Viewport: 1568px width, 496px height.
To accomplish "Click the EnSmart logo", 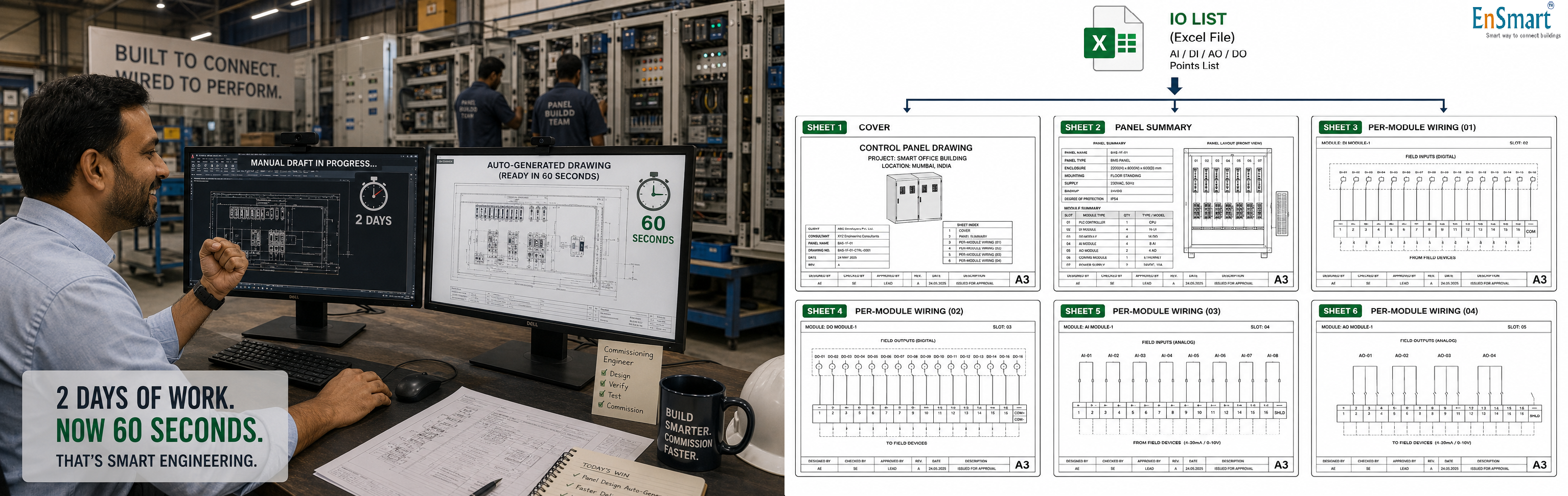I will click(1516, 21).
